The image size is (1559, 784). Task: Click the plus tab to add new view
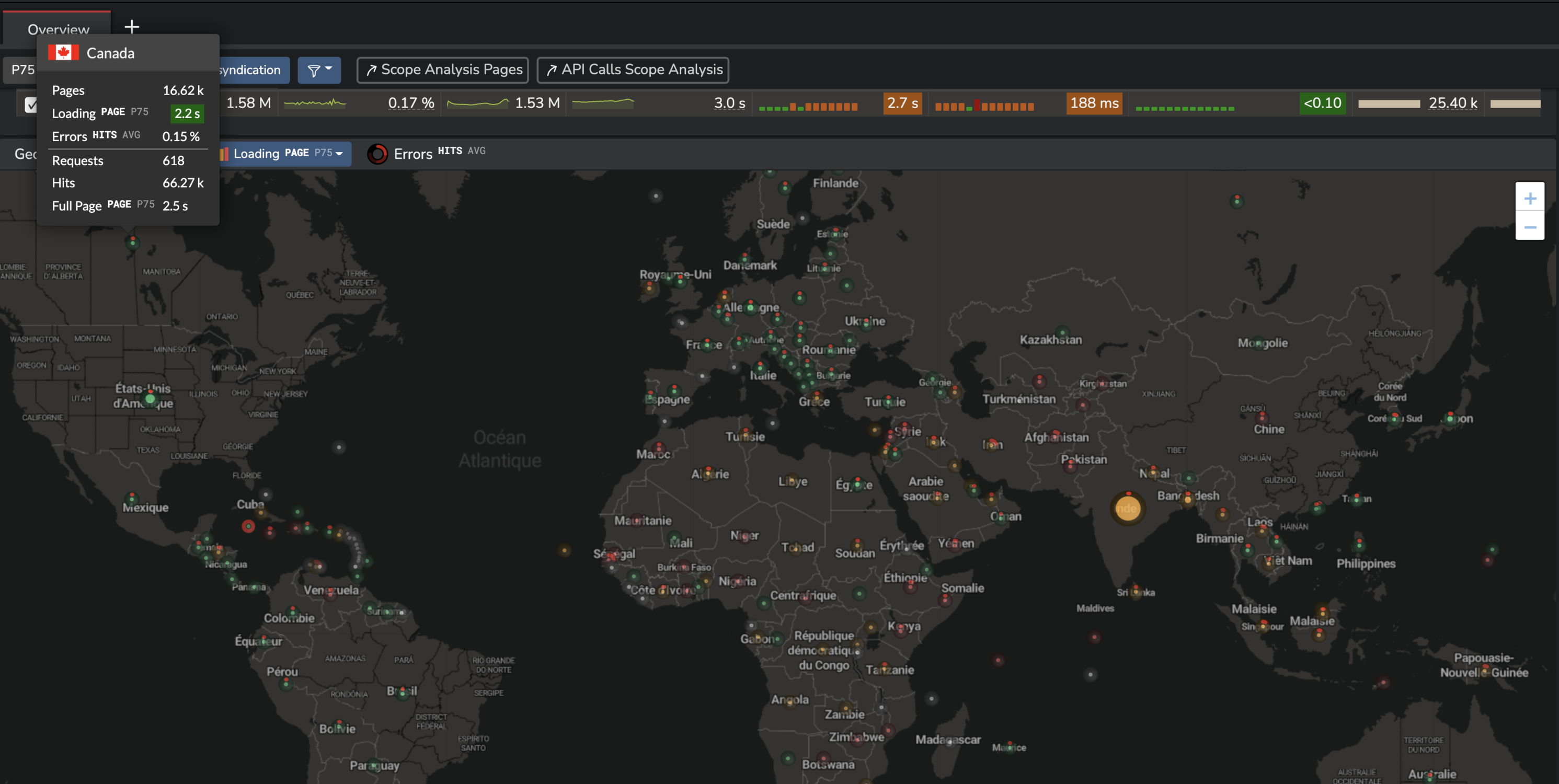132,26
